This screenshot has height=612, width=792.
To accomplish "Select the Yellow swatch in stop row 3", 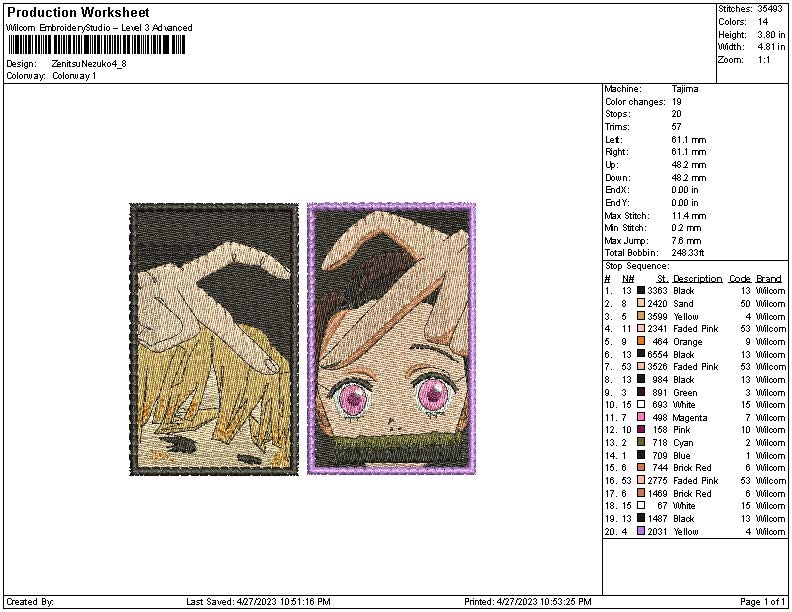I will click(x=641, y=316).
